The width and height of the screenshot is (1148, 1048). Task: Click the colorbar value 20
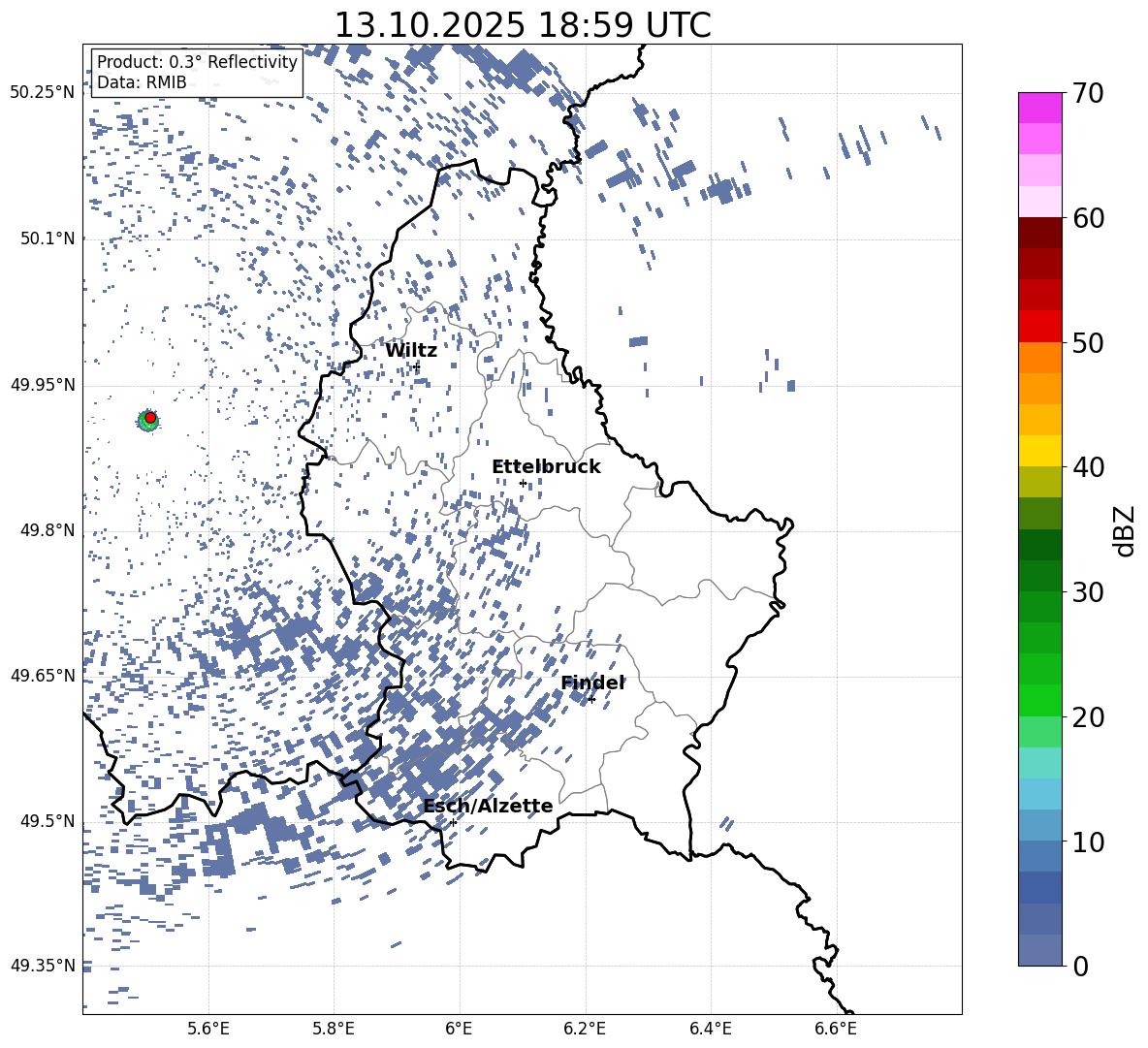1089,716
